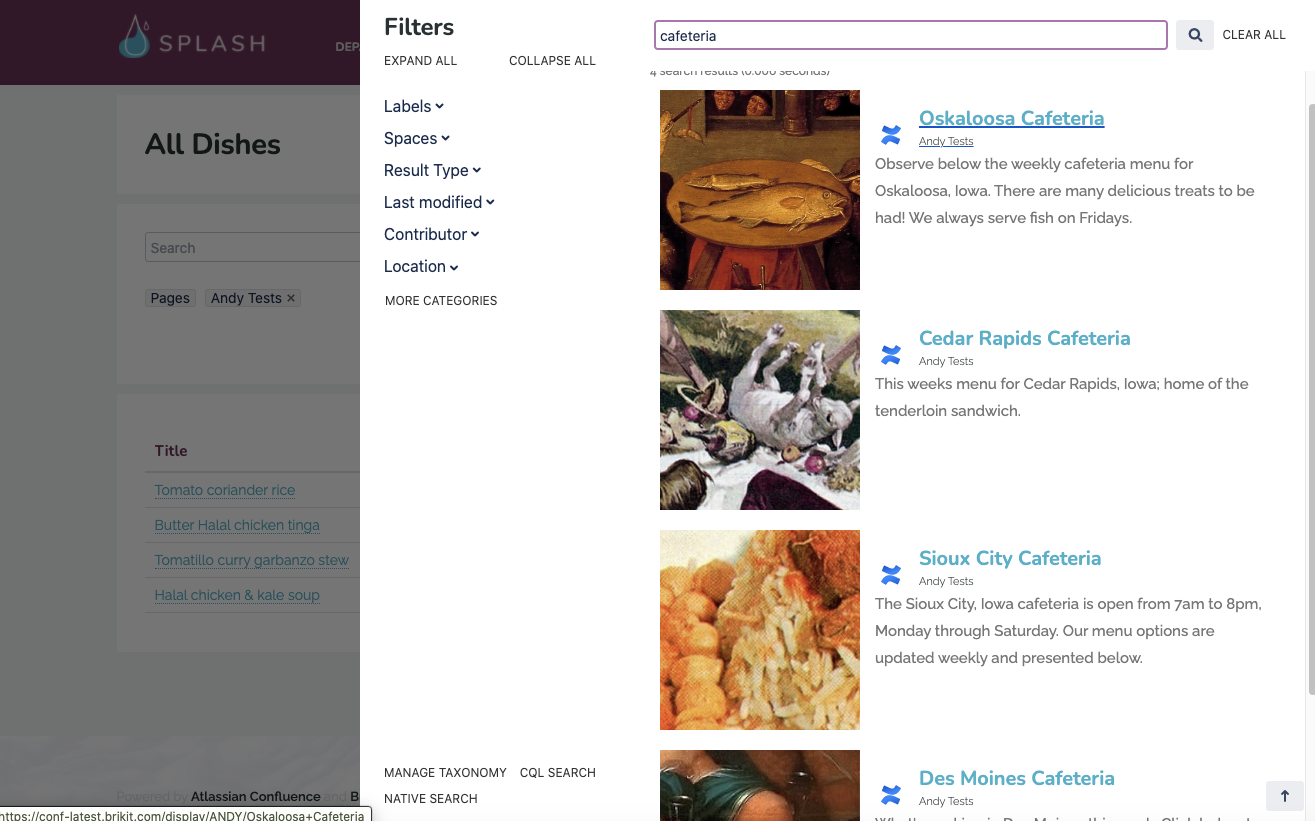Click the Filters heading
The image size is (1315, 821).
tap(419, 27)
